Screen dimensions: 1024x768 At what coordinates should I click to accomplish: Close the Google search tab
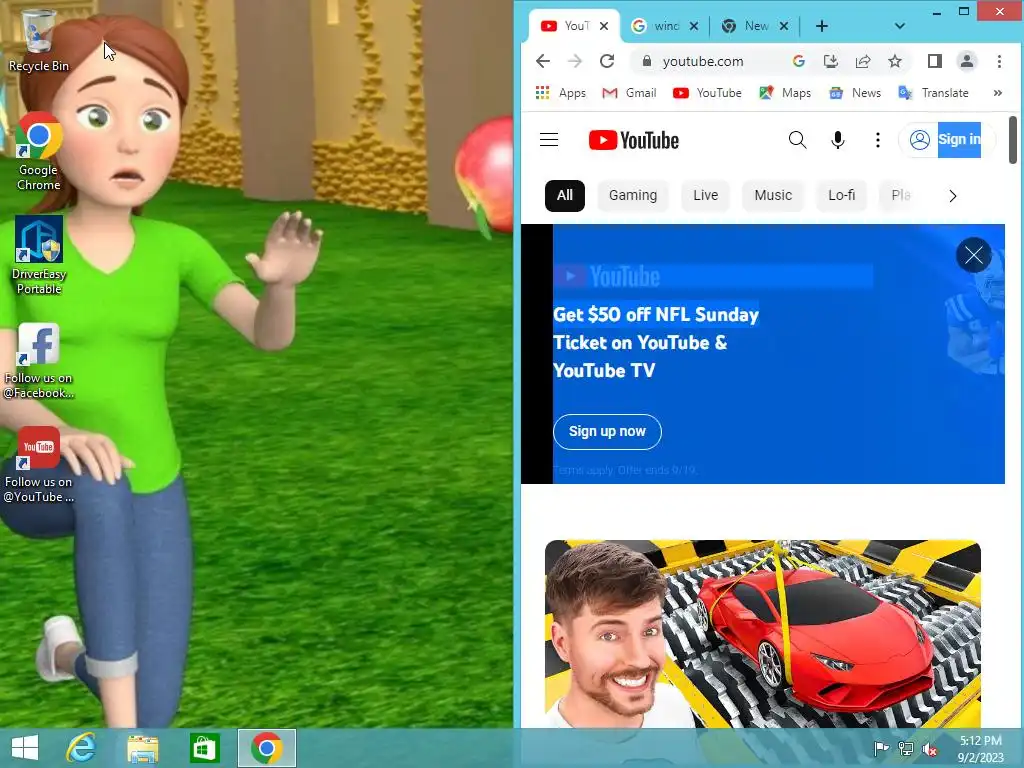tap(694, 26)
